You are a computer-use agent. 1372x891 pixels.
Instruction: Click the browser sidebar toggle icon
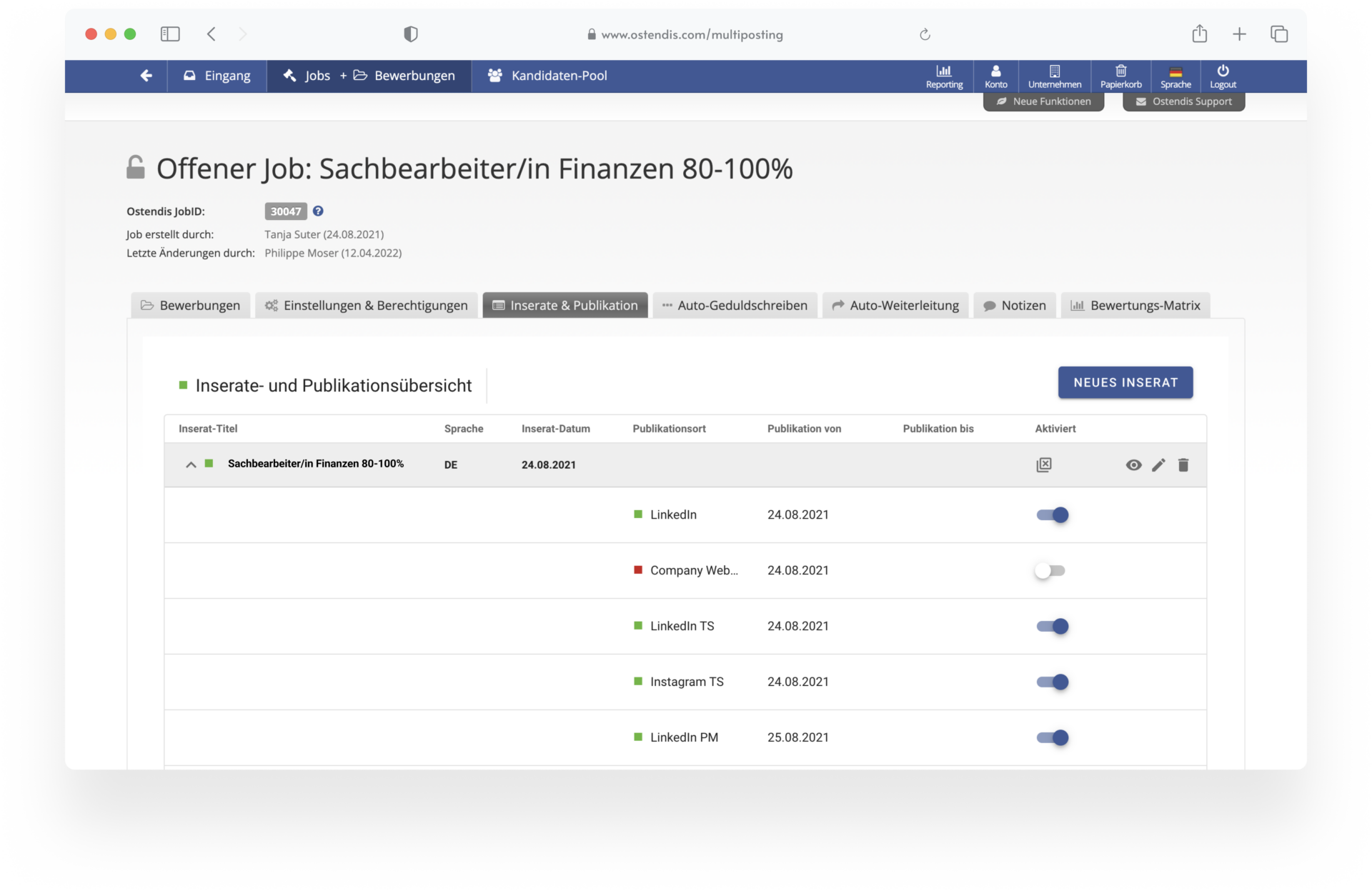coord(170,34)
